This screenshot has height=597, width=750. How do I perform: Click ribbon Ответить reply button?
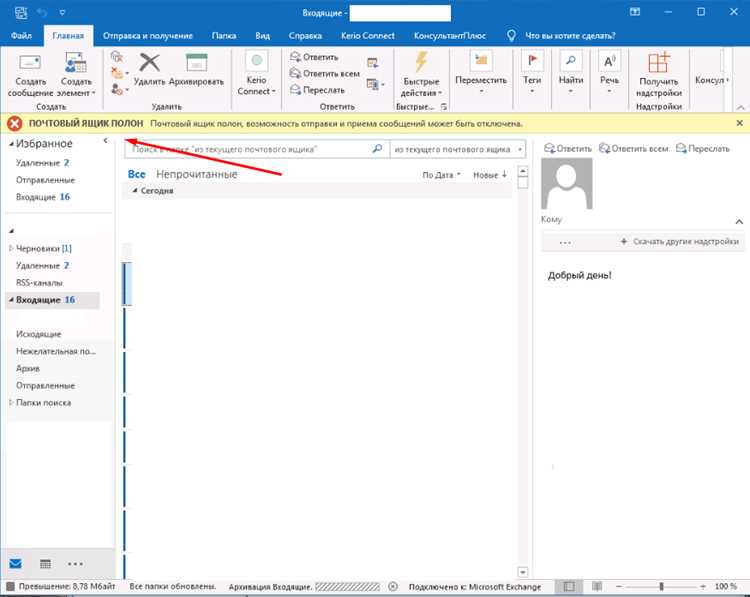314,57
